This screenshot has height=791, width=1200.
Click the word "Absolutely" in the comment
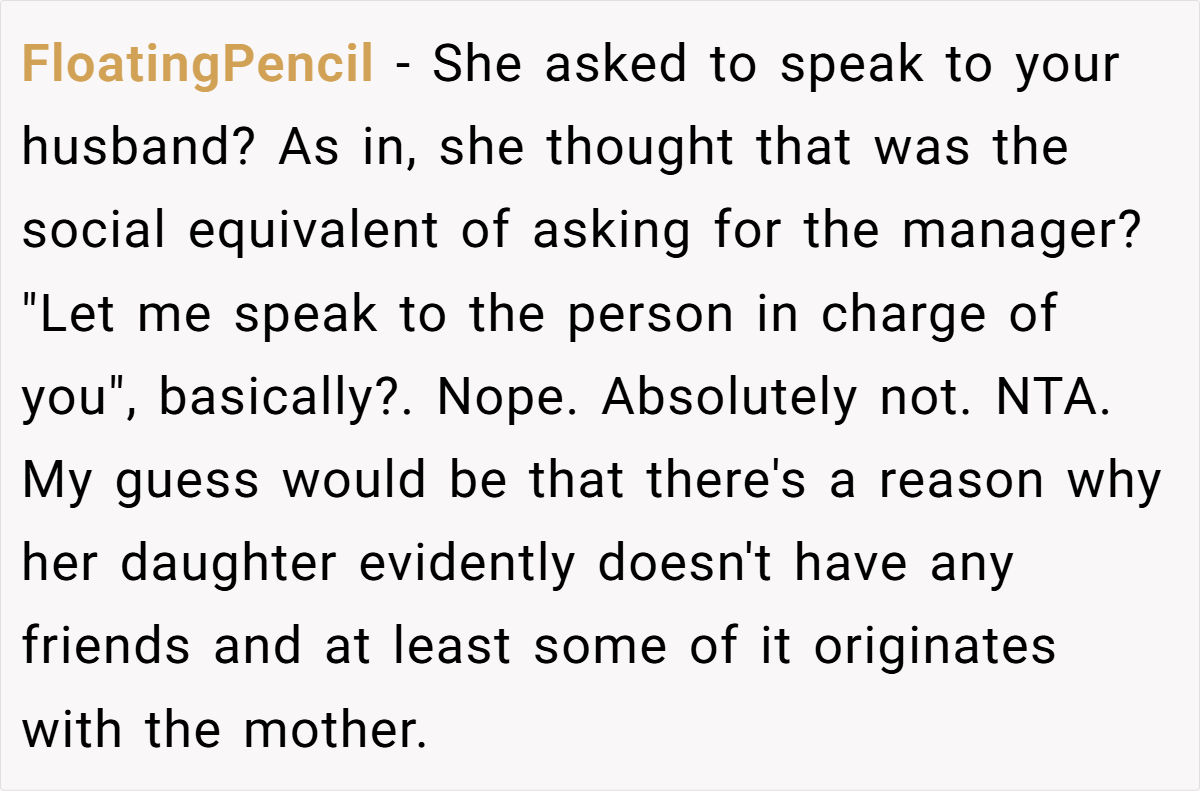tap(729, 398)
